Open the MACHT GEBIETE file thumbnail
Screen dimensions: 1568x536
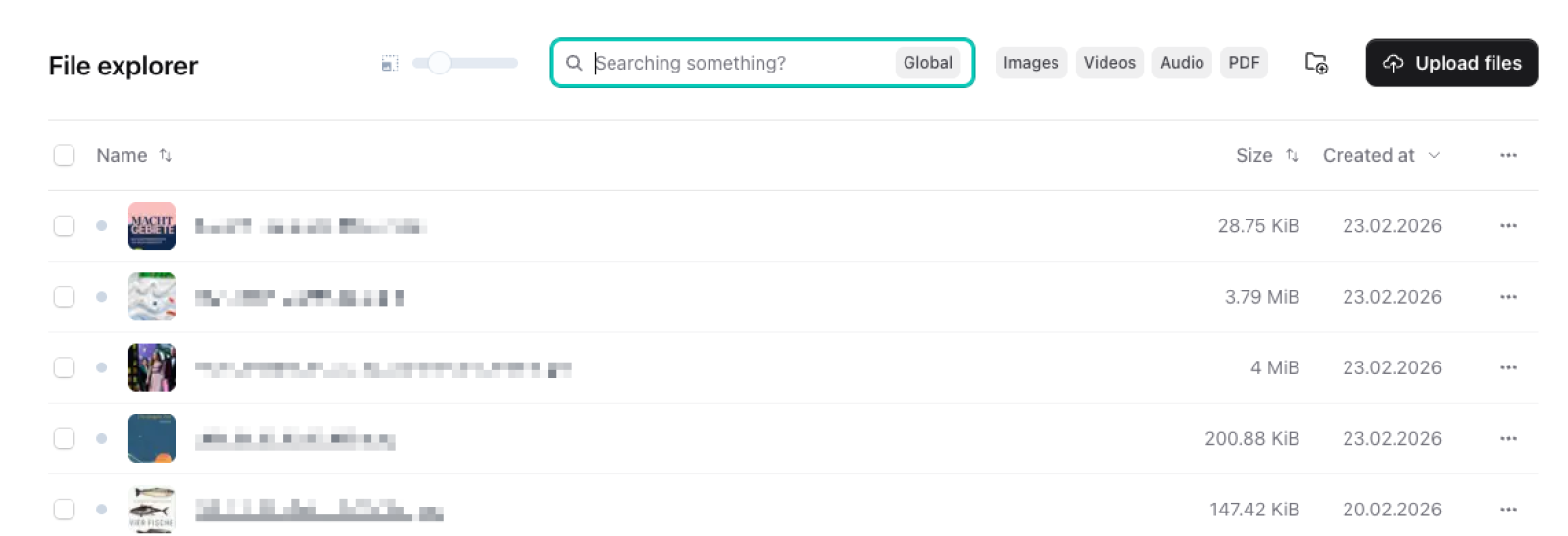click(152, 226)
